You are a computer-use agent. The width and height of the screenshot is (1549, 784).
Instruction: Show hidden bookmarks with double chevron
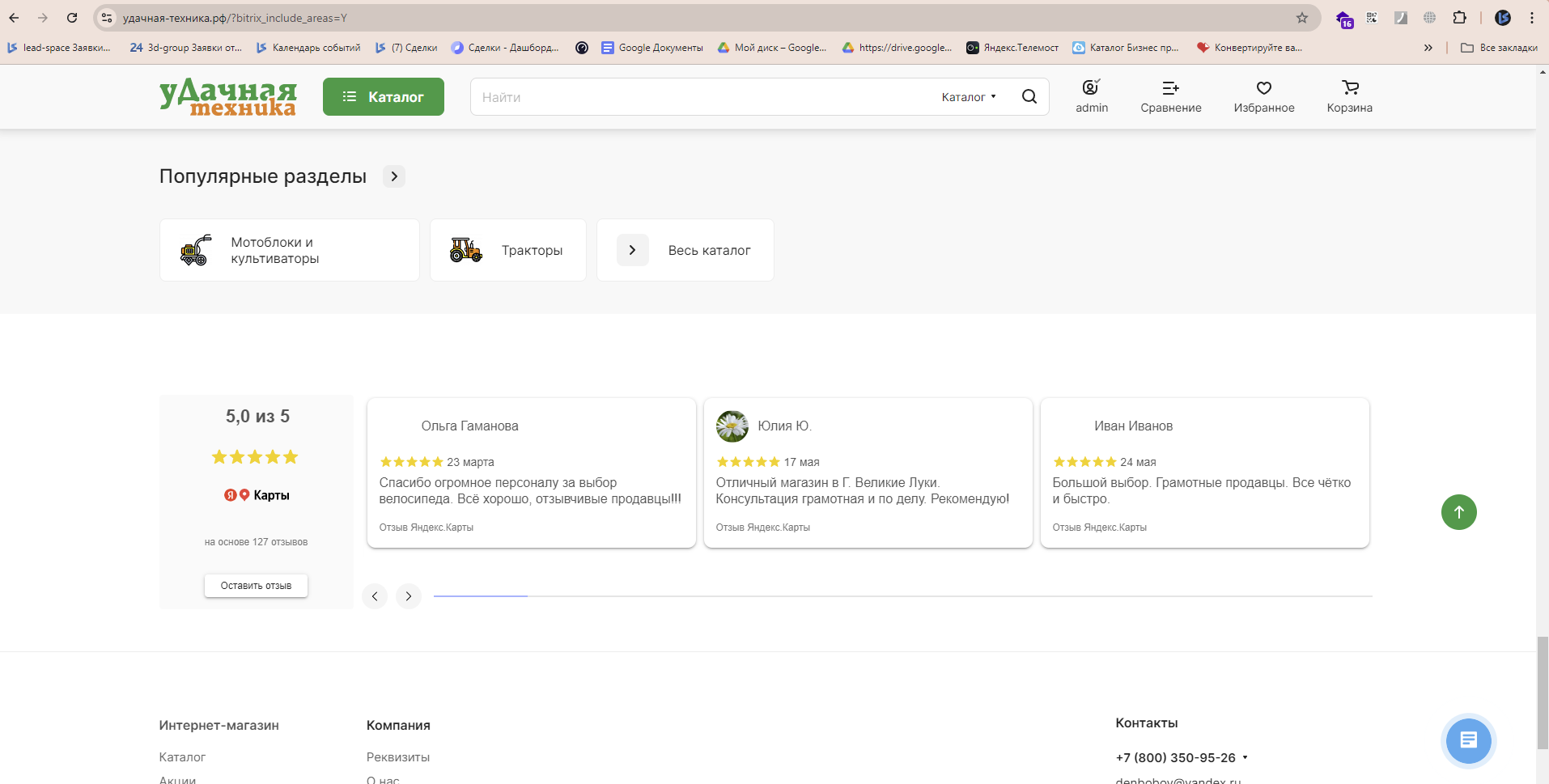tap(1428, 48)
